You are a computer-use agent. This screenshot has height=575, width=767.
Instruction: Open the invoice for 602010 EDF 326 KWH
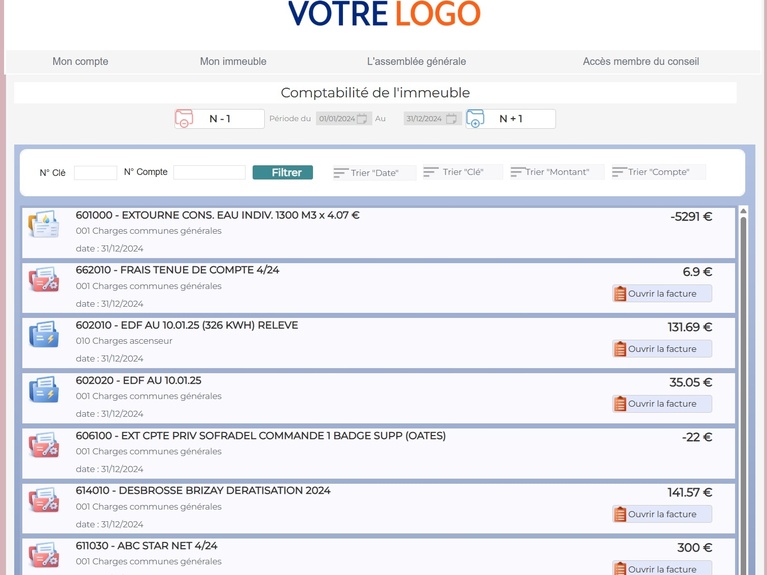pyautogui.click(x=662, y=349)
